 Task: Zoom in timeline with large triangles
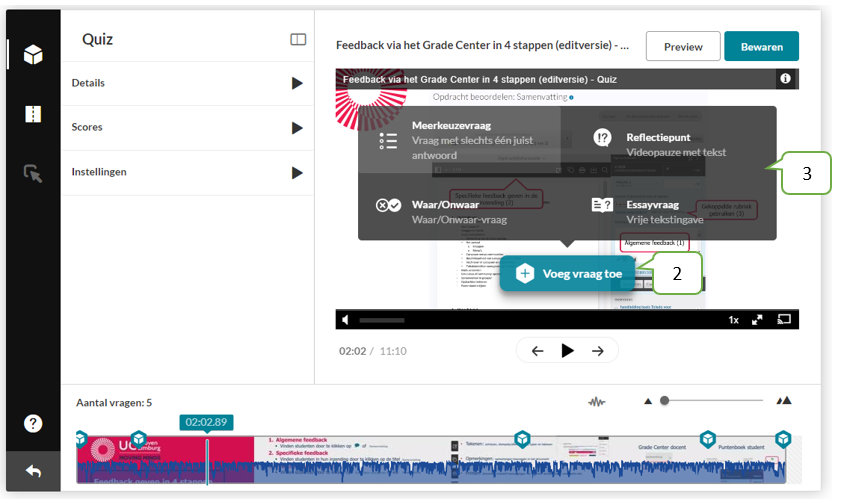(784, 401)
